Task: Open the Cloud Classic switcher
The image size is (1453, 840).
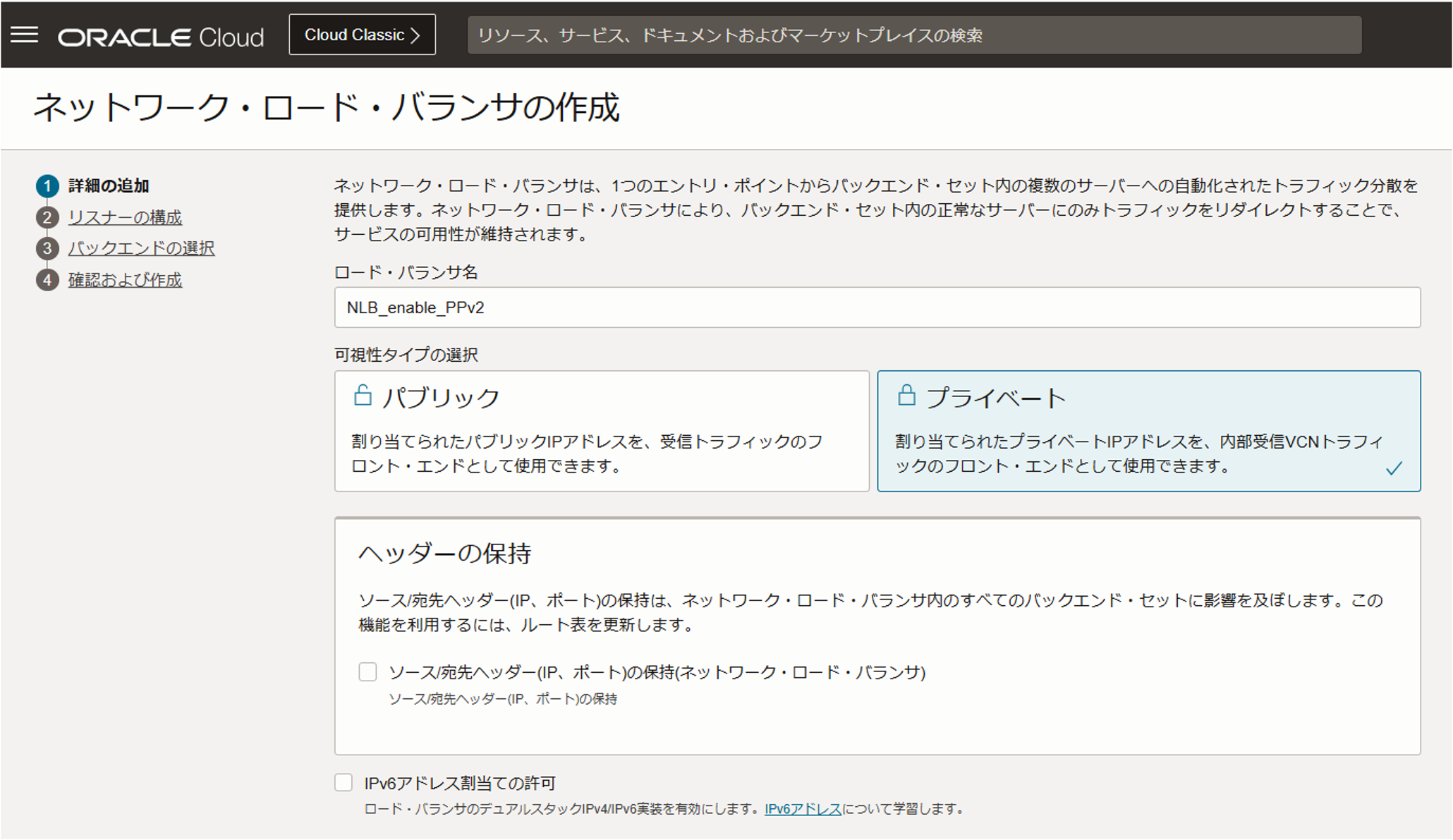Action: pyautogui.click(x=362, y=35)
